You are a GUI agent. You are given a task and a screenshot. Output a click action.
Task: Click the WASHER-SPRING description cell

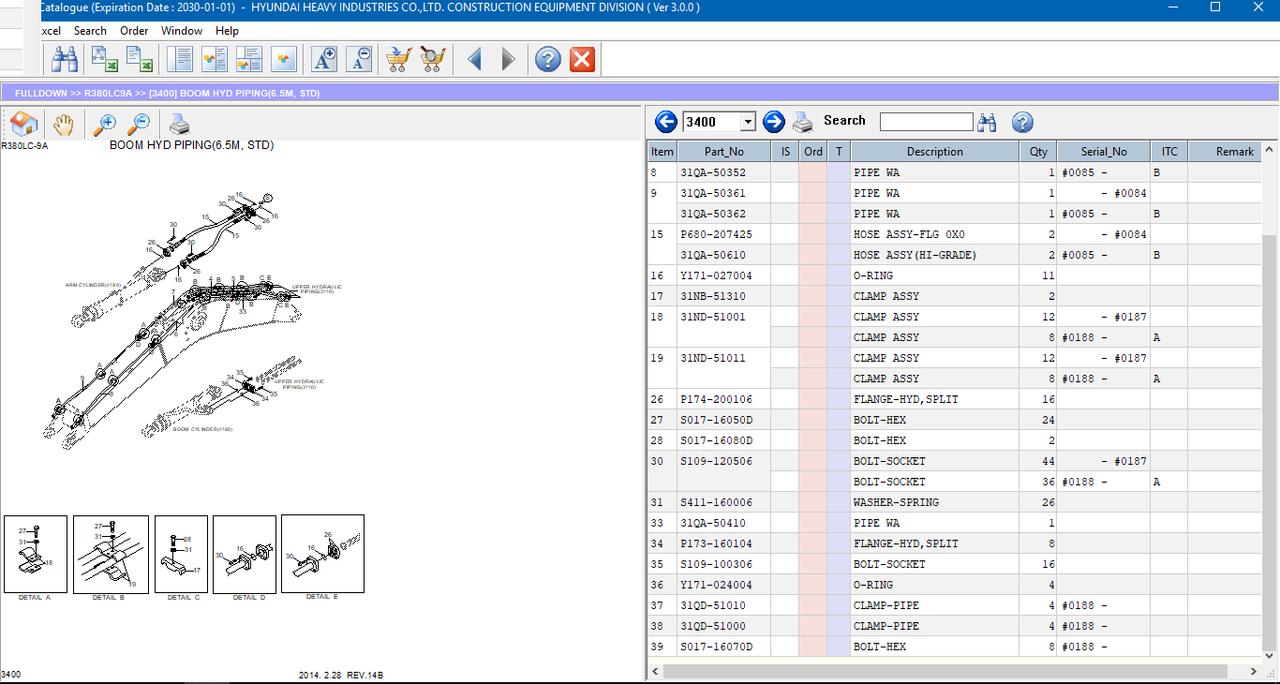(x=935, y=502)
